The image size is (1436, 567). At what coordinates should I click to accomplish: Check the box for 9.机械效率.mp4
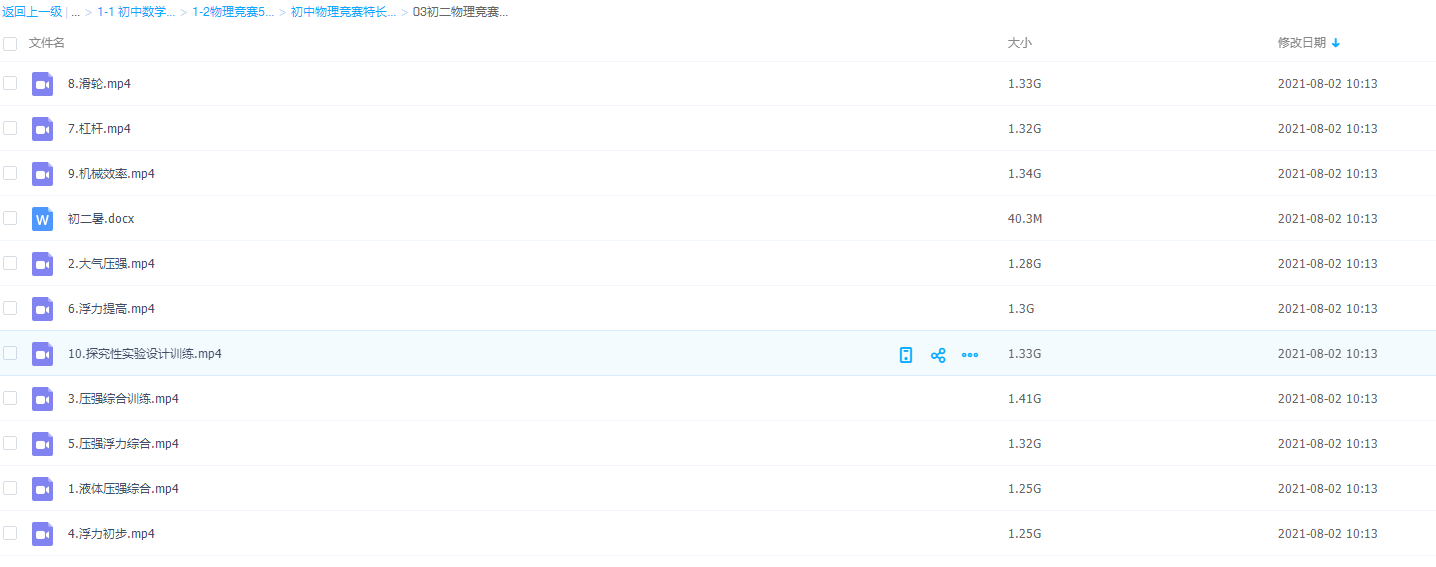(10, 173)
